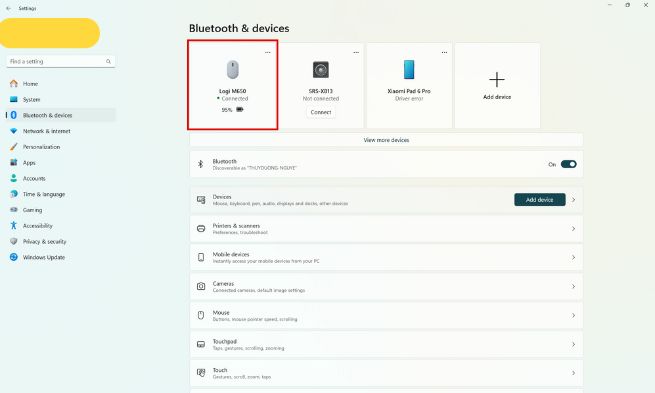Go to Accounts settings
Viewport: 655px width, 393px height.
click(x=61, y=178)
